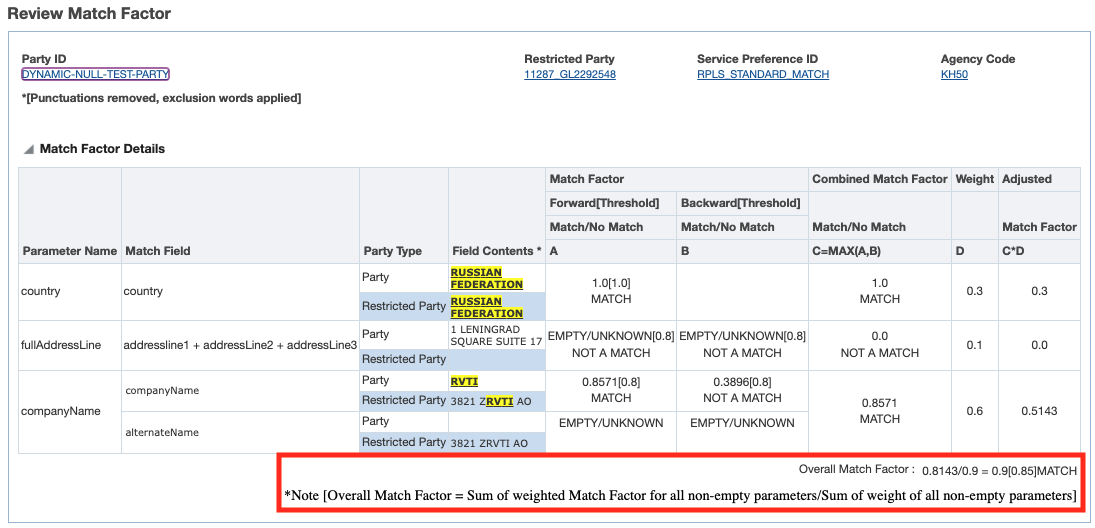Click the Weight column header
This screenshot has height=528, width=1095.
[974, 179]
